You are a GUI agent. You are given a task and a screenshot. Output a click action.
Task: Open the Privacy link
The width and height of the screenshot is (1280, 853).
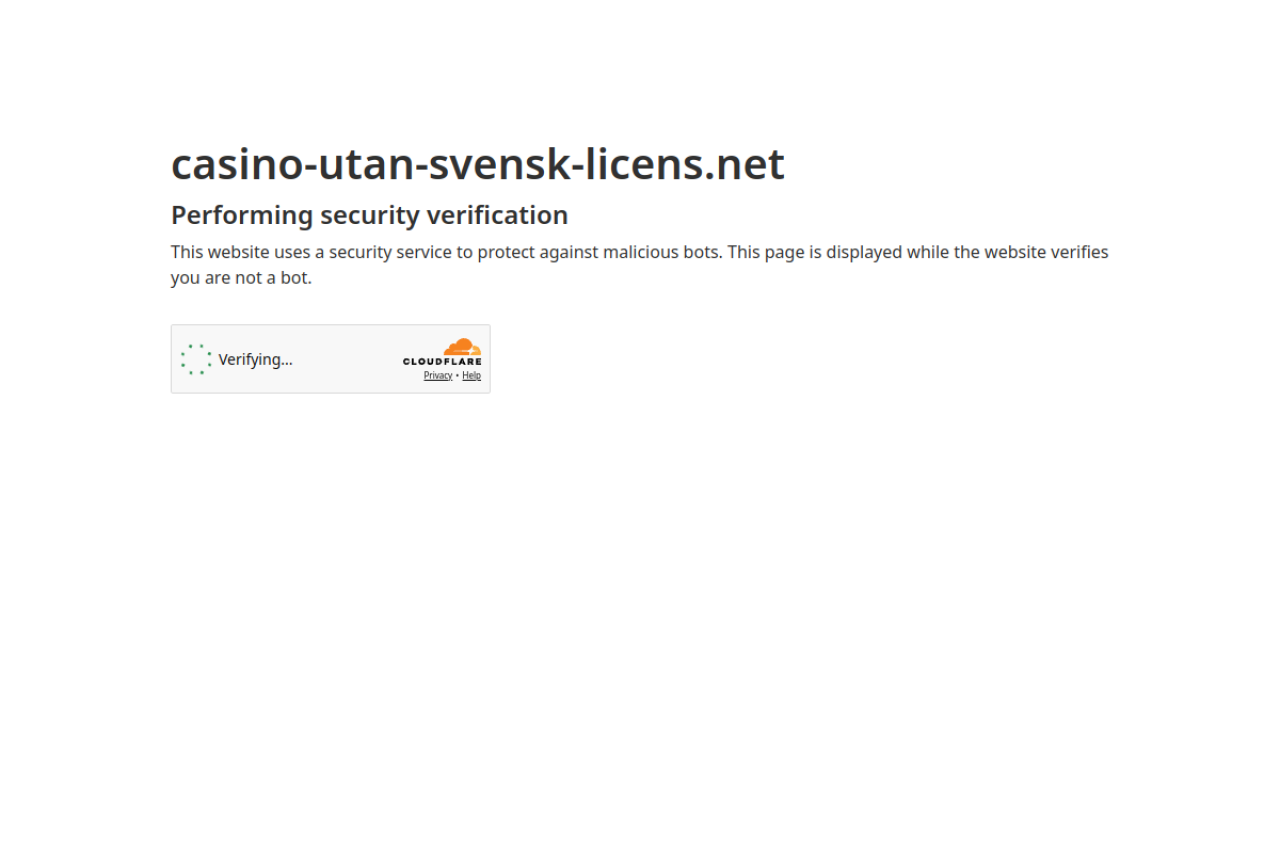[438, 376]
